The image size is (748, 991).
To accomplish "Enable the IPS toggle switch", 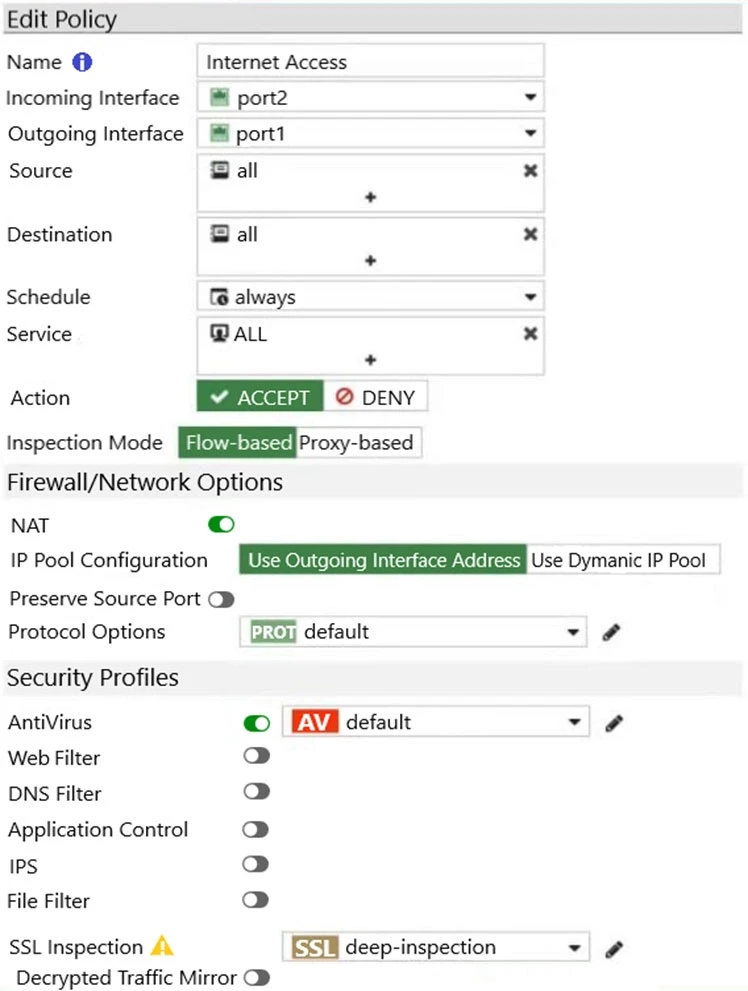I will point(257,864).
